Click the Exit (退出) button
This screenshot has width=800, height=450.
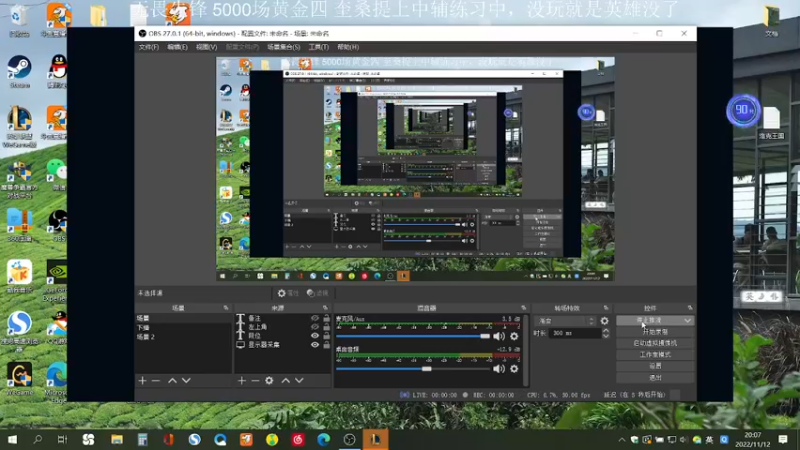click(x=655, y=378)
